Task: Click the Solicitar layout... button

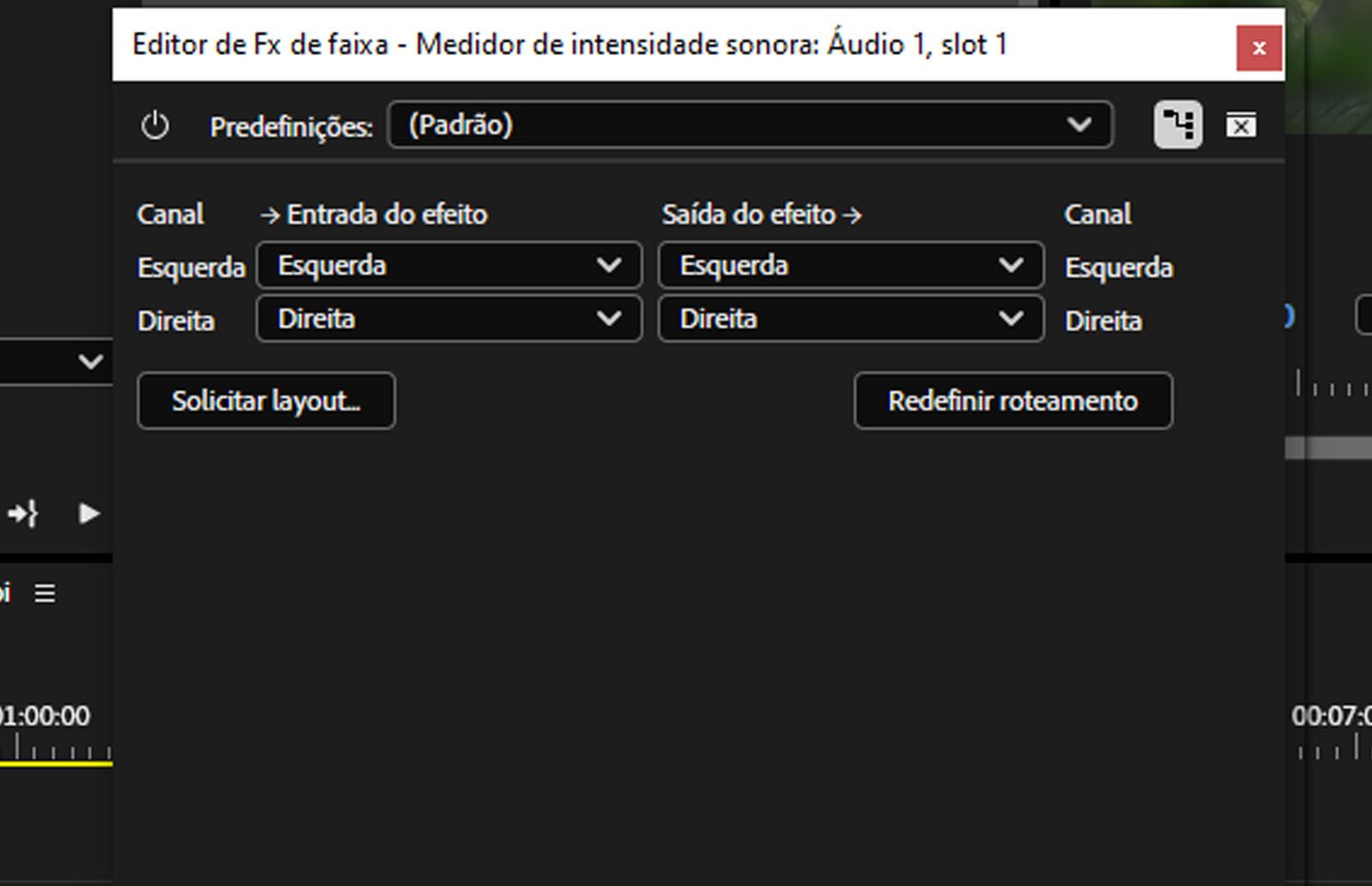Action: point(266,401)
